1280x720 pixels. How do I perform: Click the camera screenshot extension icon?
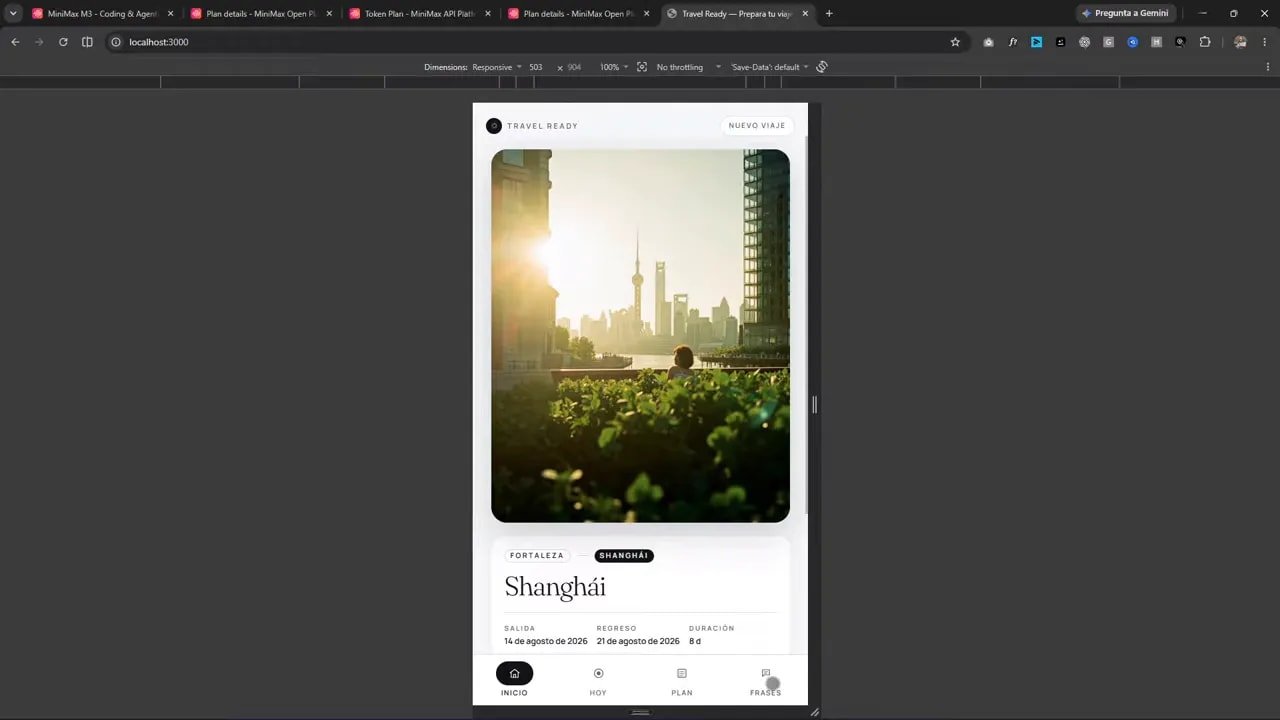tap(989, 42)
